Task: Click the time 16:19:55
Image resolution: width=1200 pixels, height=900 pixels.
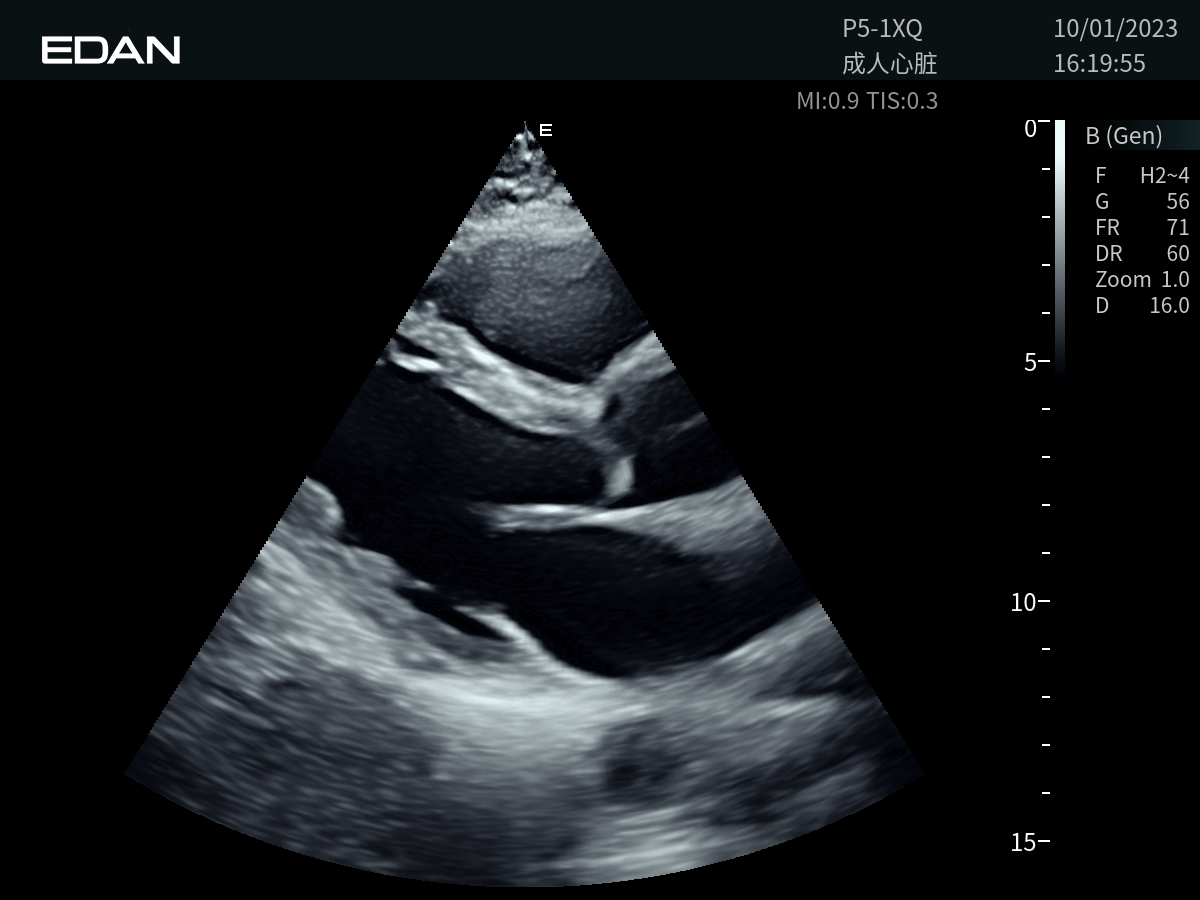Action: (1099, 64)
